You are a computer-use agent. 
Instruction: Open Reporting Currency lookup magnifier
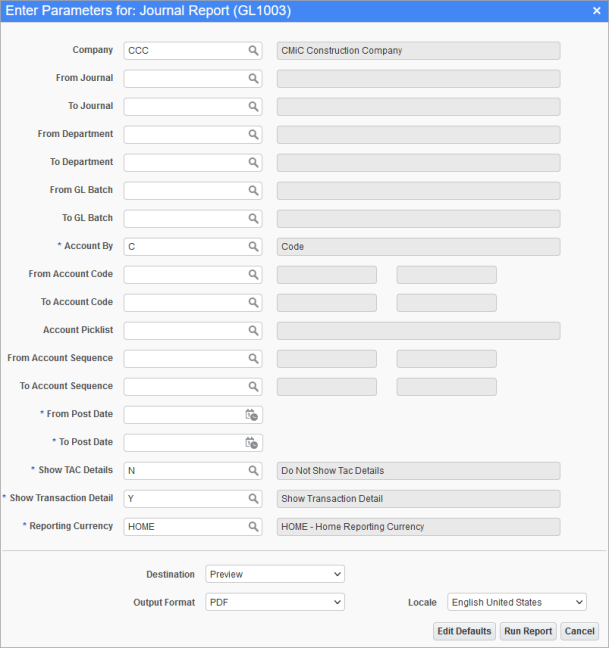pyautogui.click(x=253, y=527)
